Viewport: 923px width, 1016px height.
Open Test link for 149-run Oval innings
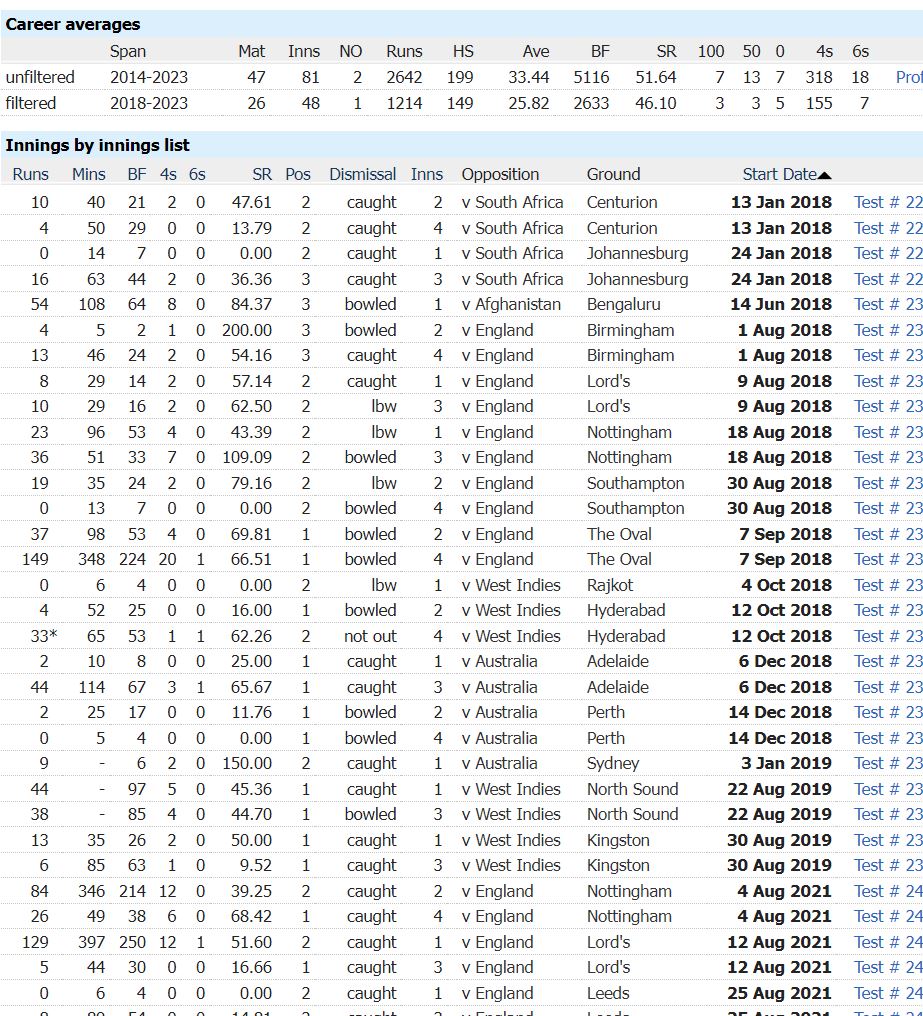pos(888,559)
